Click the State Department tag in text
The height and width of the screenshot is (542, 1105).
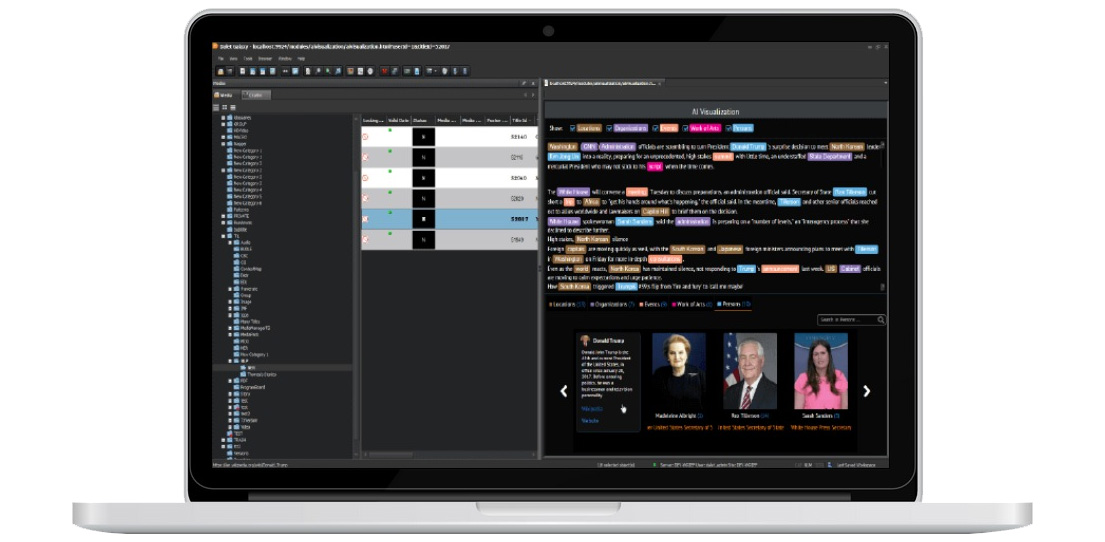829,156
